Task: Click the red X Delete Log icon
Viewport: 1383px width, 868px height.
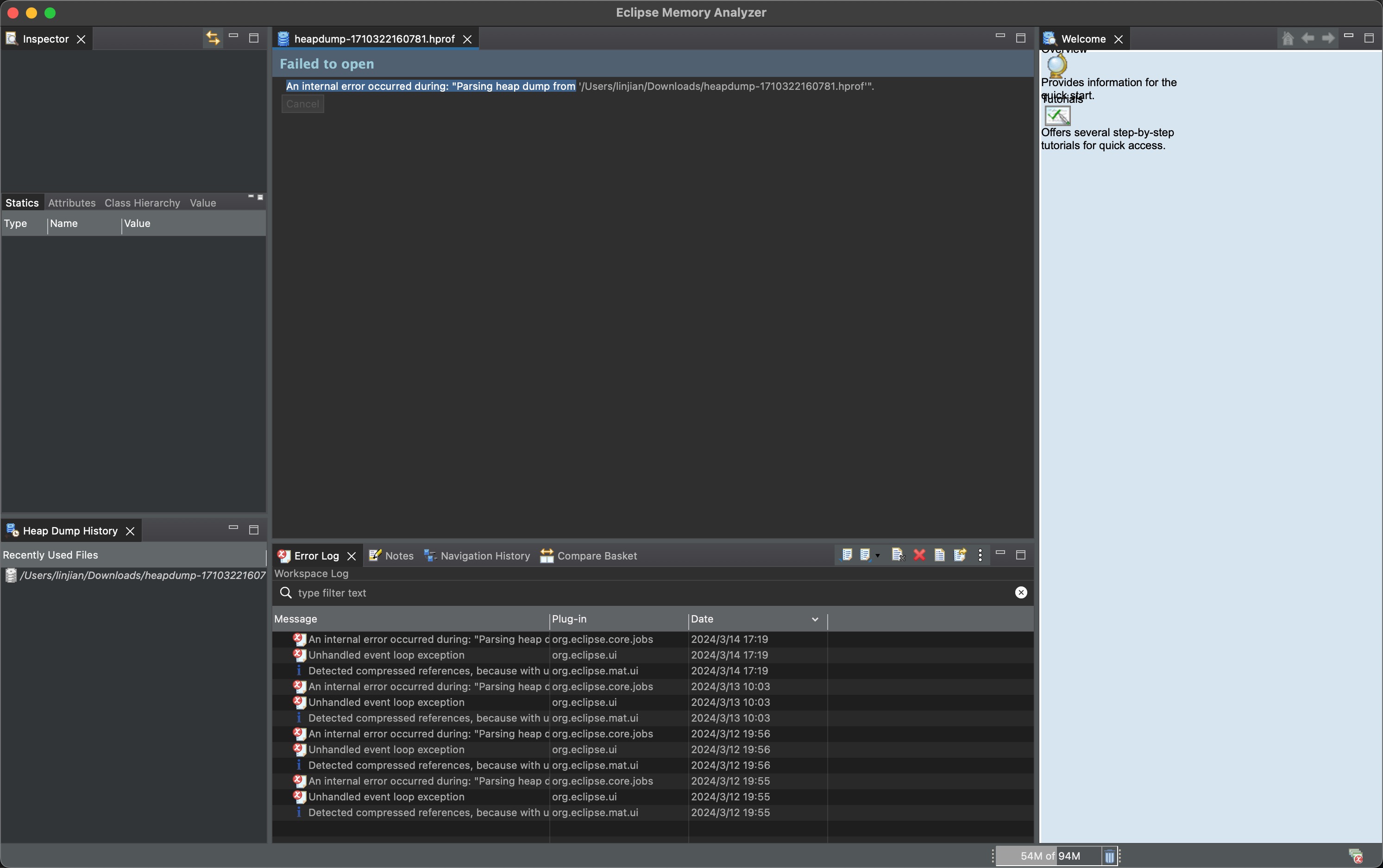Action: (x=919, y=555)
